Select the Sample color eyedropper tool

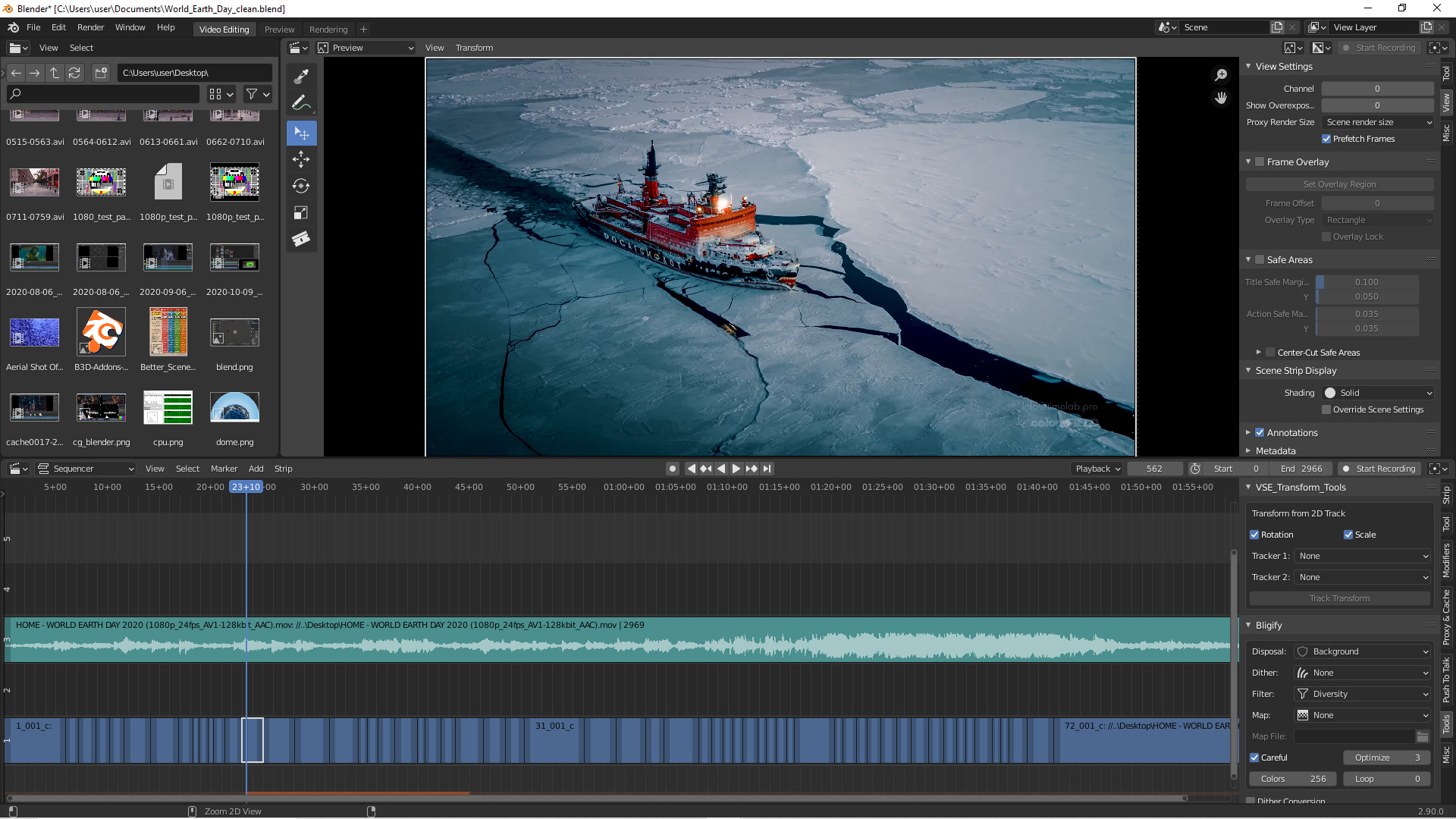click(x=301, y=77)
